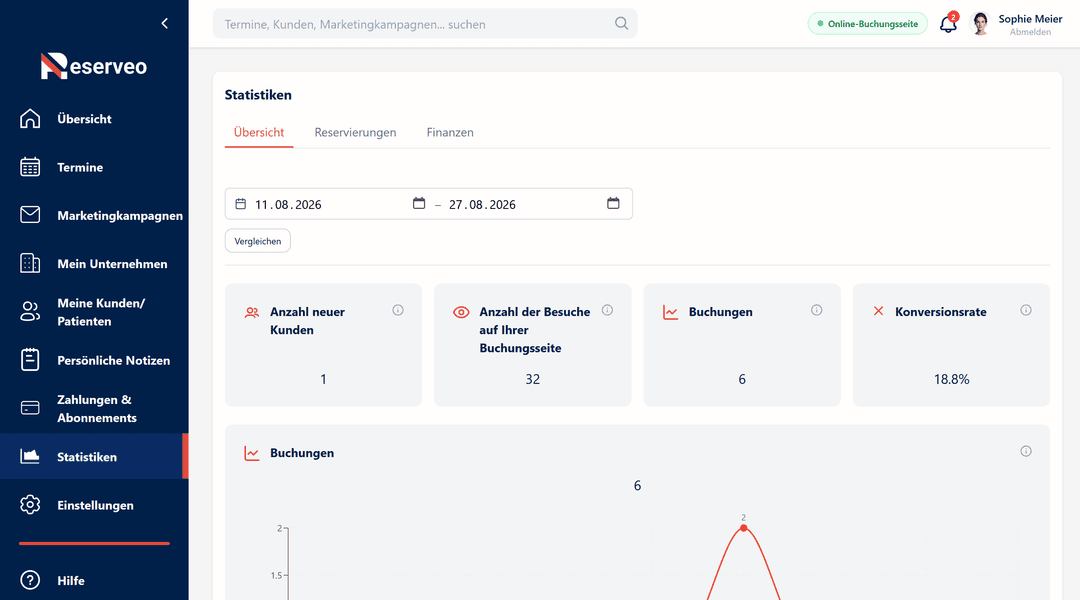Viewport: 1080px width, 600px height.
Task: Click the Vergleichen button
Action: pyautogui.click(x=258, y=241)
